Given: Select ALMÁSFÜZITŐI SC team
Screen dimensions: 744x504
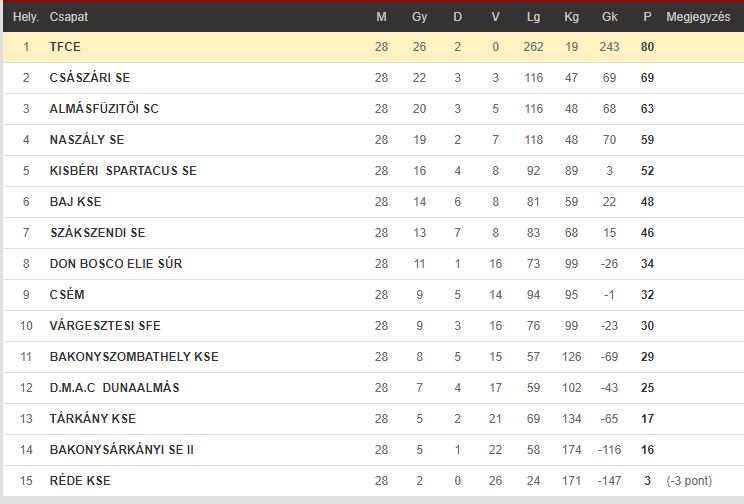Looking at the screenshot, I should (x=104, y=109).
